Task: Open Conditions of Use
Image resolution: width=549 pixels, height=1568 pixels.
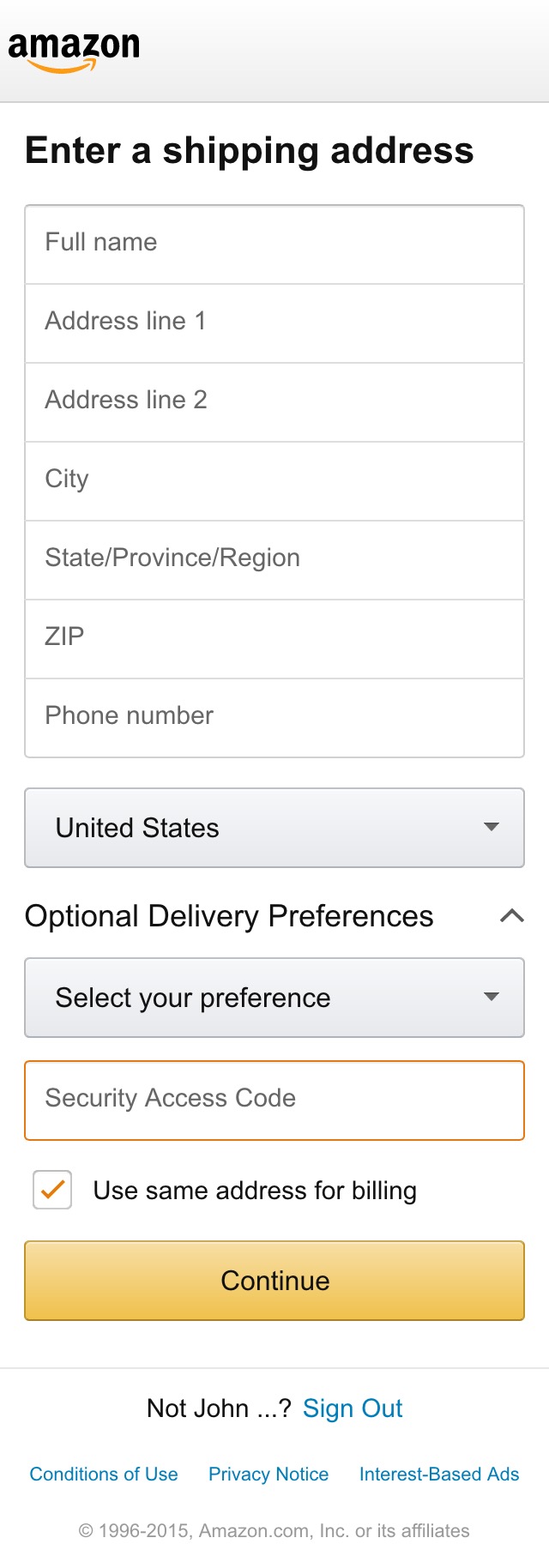Action: point(103,1474)
